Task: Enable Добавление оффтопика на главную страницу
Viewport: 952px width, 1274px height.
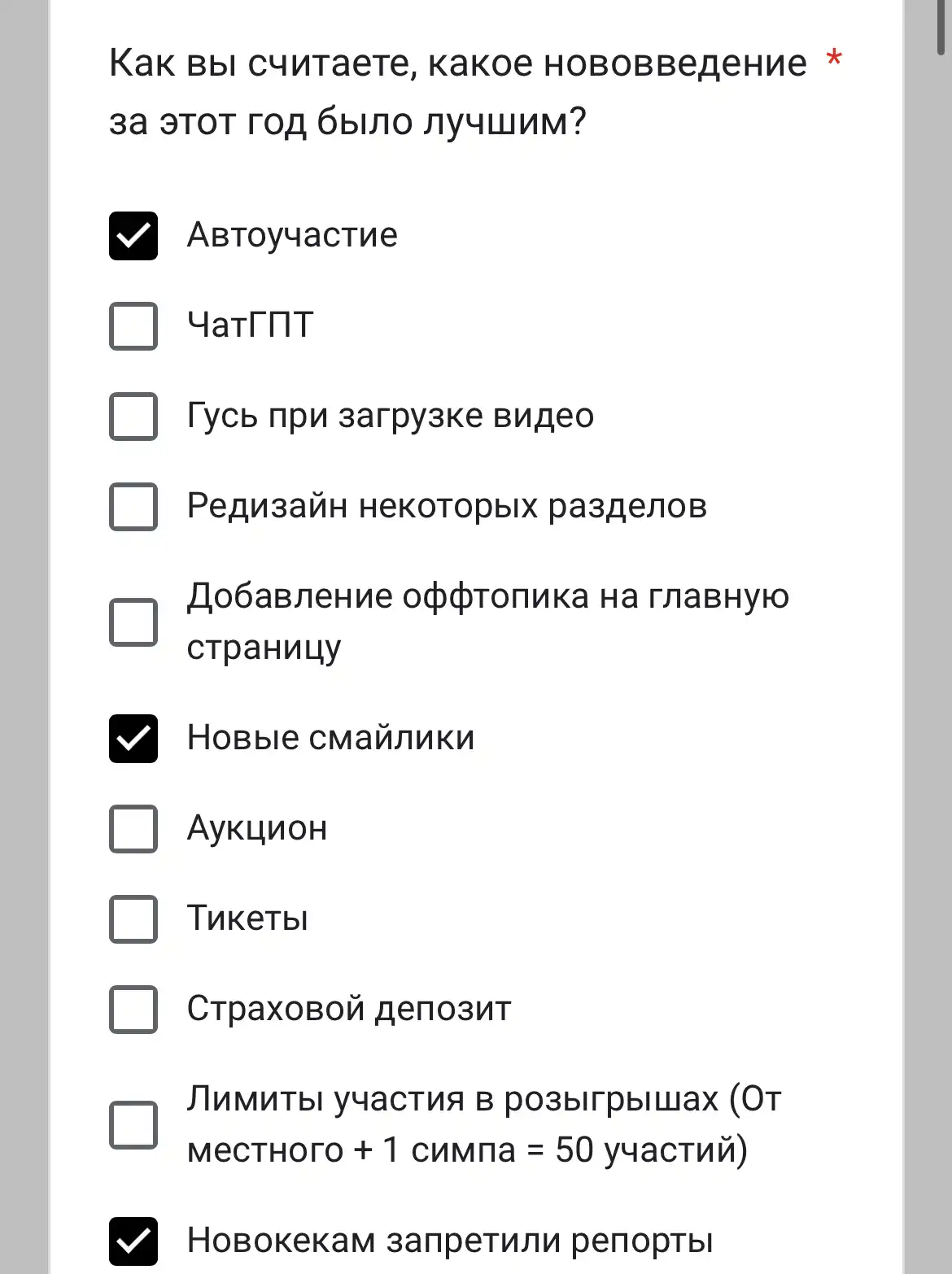Action: [133, 622]
